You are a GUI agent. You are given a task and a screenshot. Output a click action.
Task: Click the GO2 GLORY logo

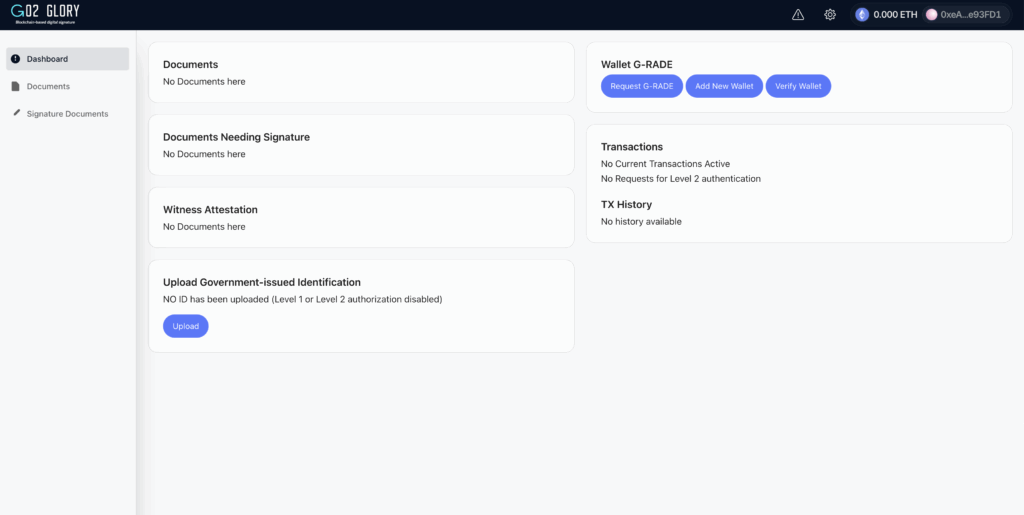[x=46, y=14]
